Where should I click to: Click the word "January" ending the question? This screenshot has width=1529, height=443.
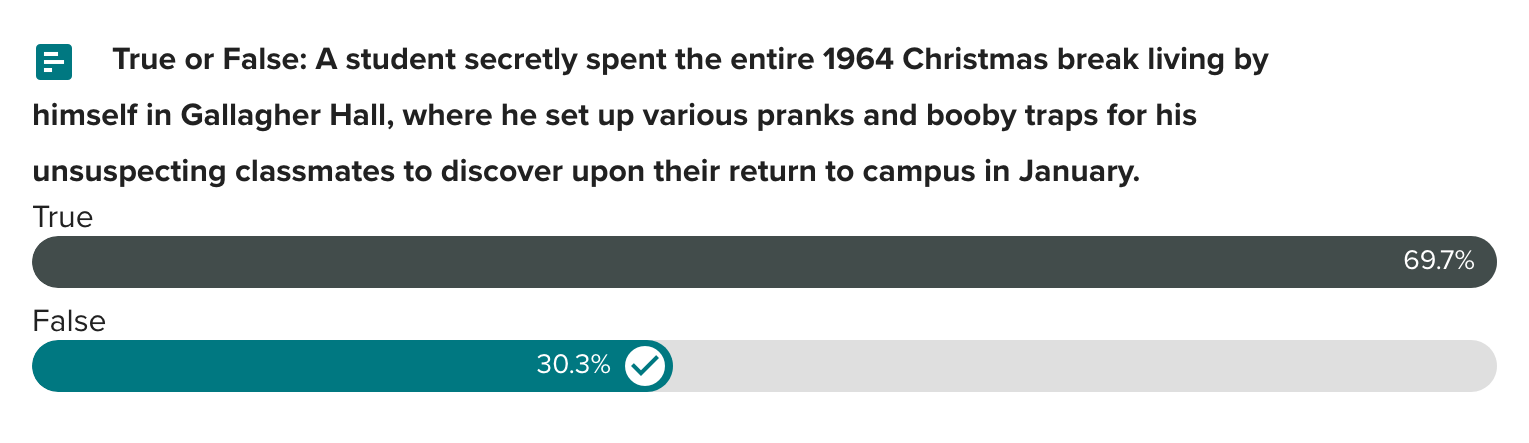pyautogui.click(x=1078, y=172)
